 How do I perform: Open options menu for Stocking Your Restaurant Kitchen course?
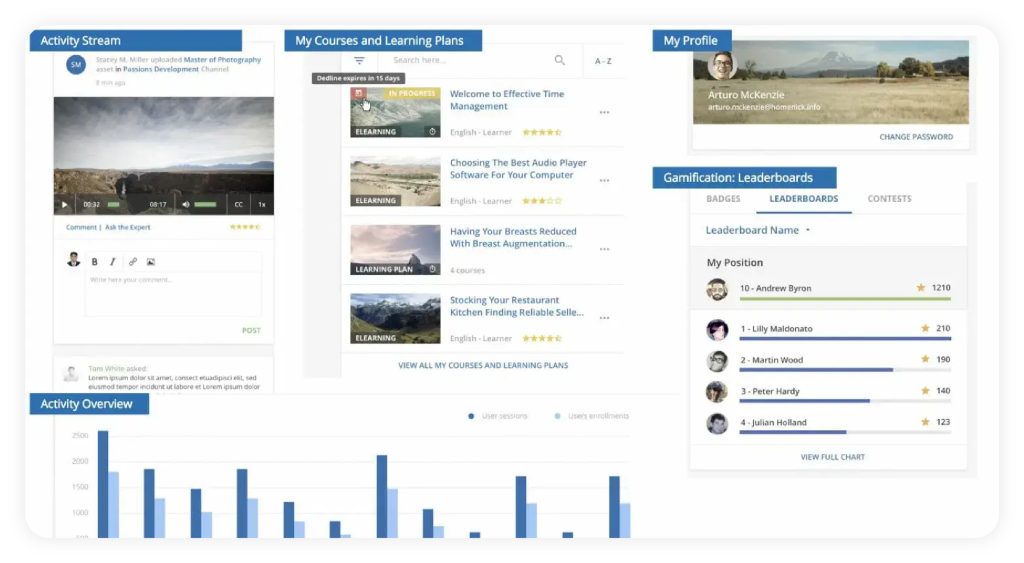tap(604, 319)
